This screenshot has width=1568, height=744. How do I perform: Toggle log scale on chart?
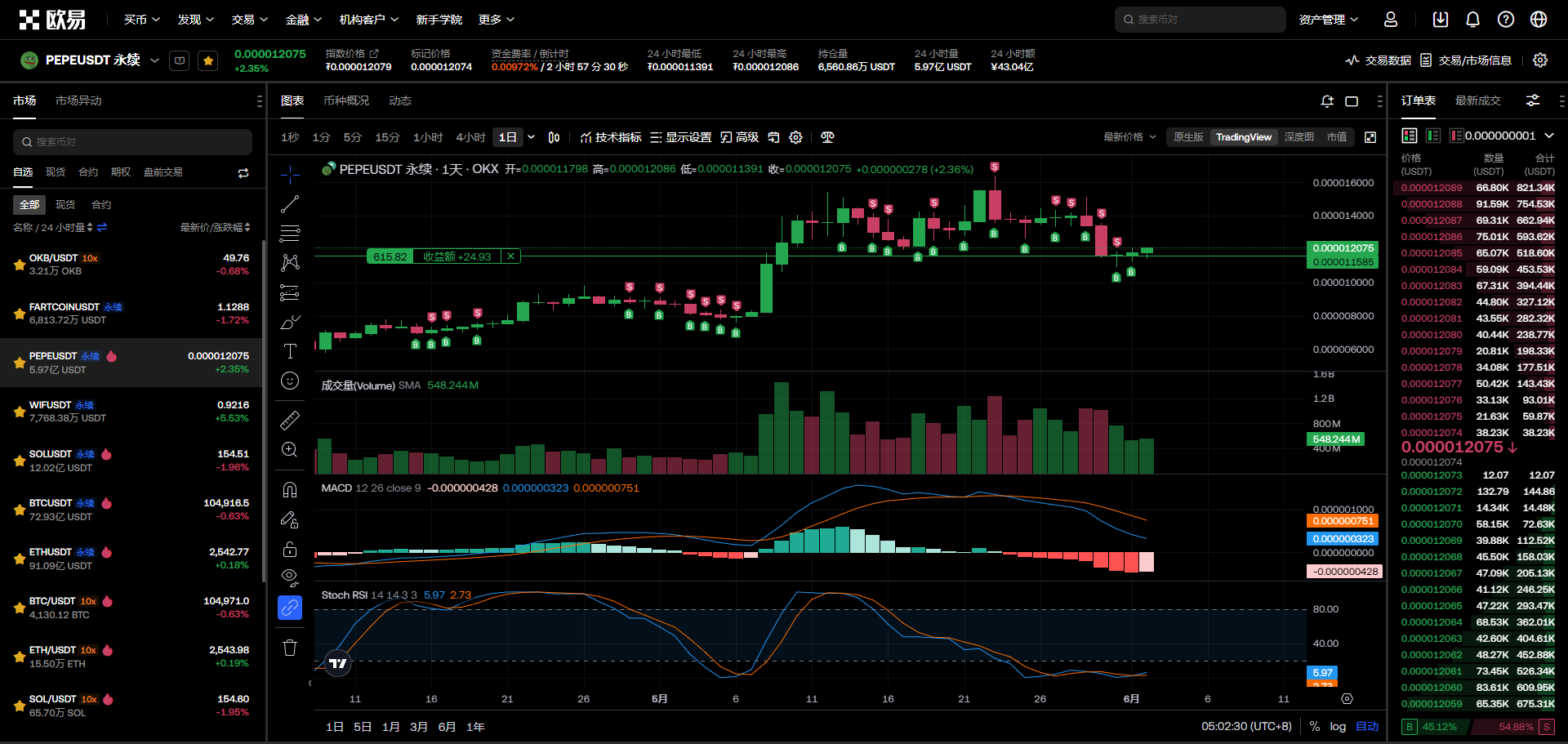(x=1338, y=726)
